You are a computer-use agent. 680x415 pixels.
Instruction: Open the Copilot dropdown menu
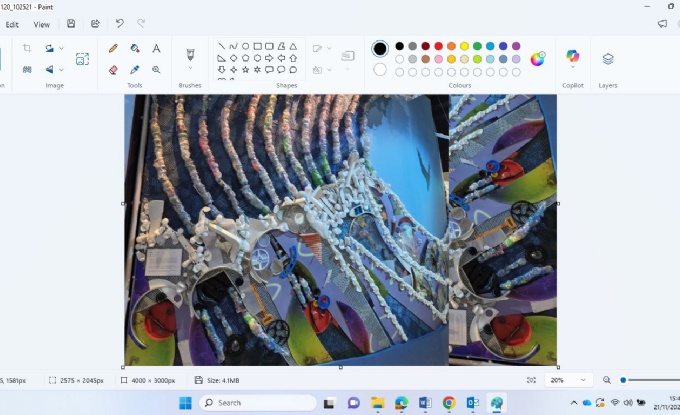[573, 69]
